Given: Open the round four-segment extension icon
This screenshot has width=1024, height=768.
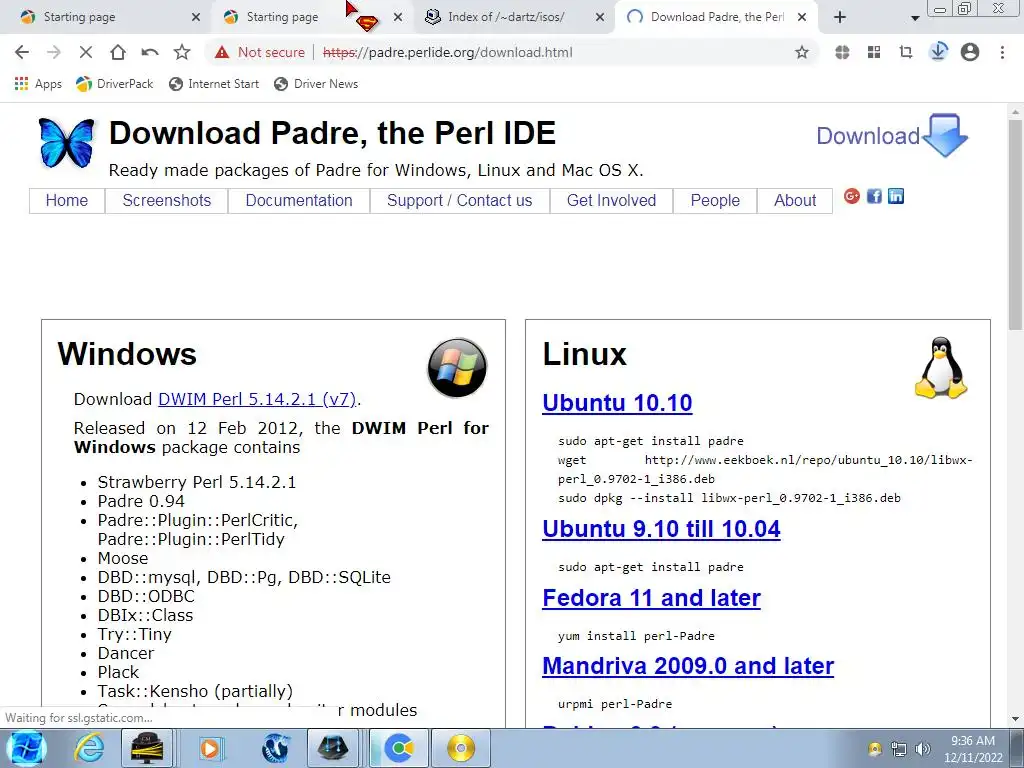Looking at the screenshot, I should (x=842, y=52).
